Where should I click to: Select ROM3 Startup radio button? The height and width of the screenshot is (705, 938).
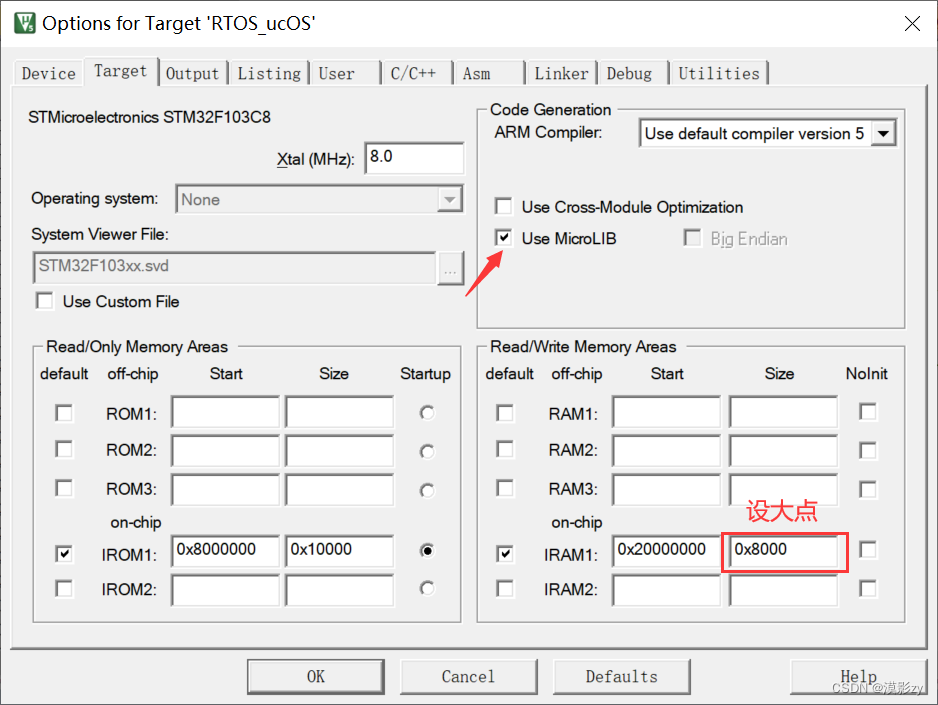pos(427,490)
